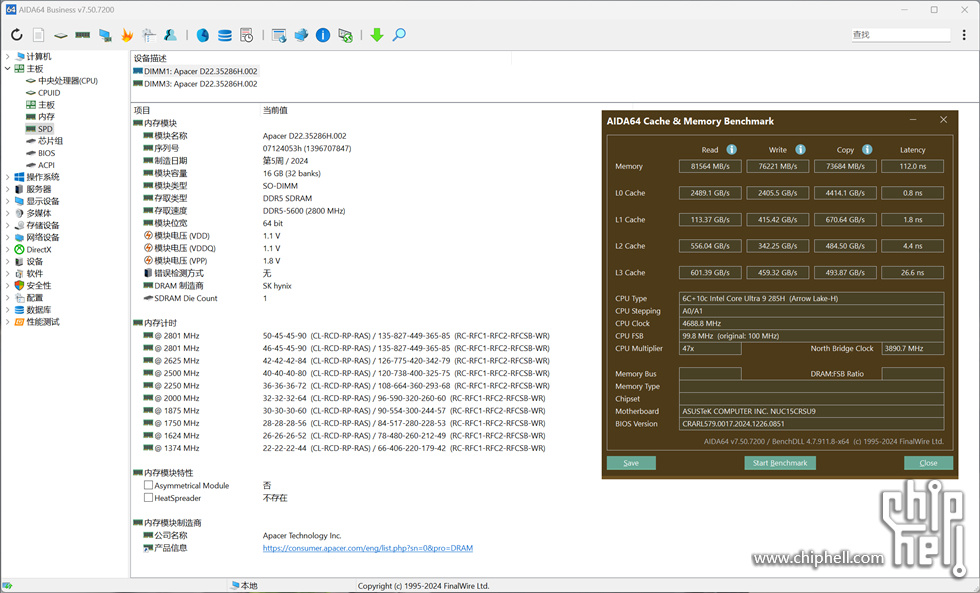Open the Apacer consumer product link
Screen dimensions: 980x593
click(x=368, y=548)
